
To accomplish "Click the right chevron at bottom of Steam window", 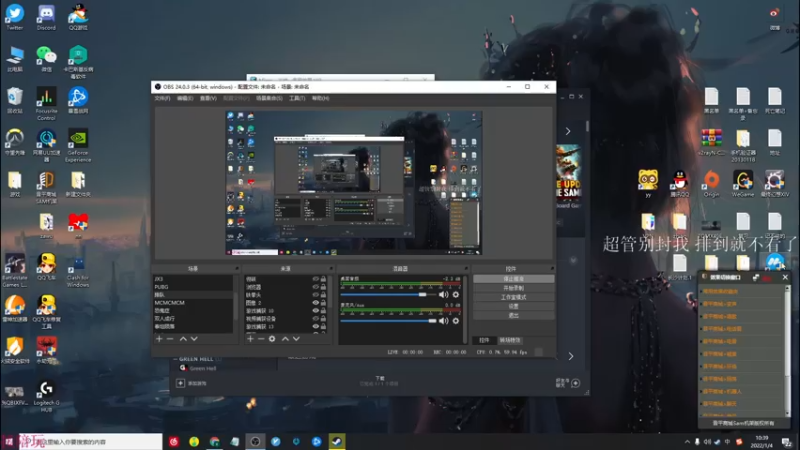I will [570, 356].
